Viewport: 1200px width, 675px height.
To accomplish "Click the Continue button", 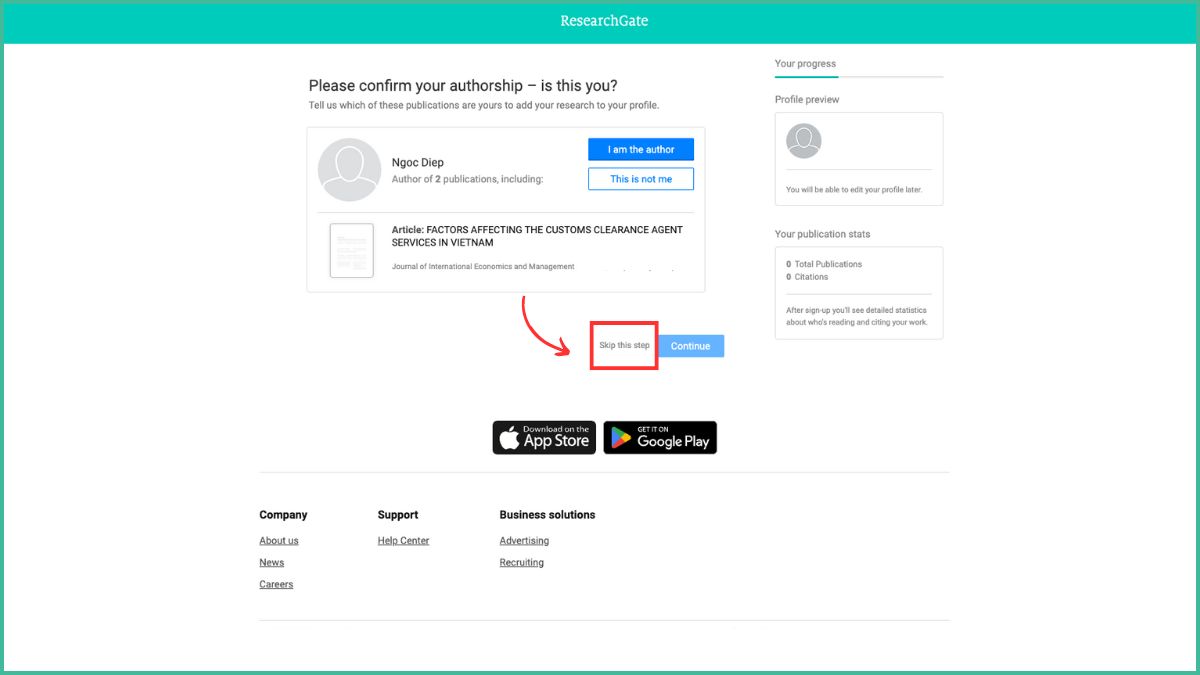I will (691, 346).
